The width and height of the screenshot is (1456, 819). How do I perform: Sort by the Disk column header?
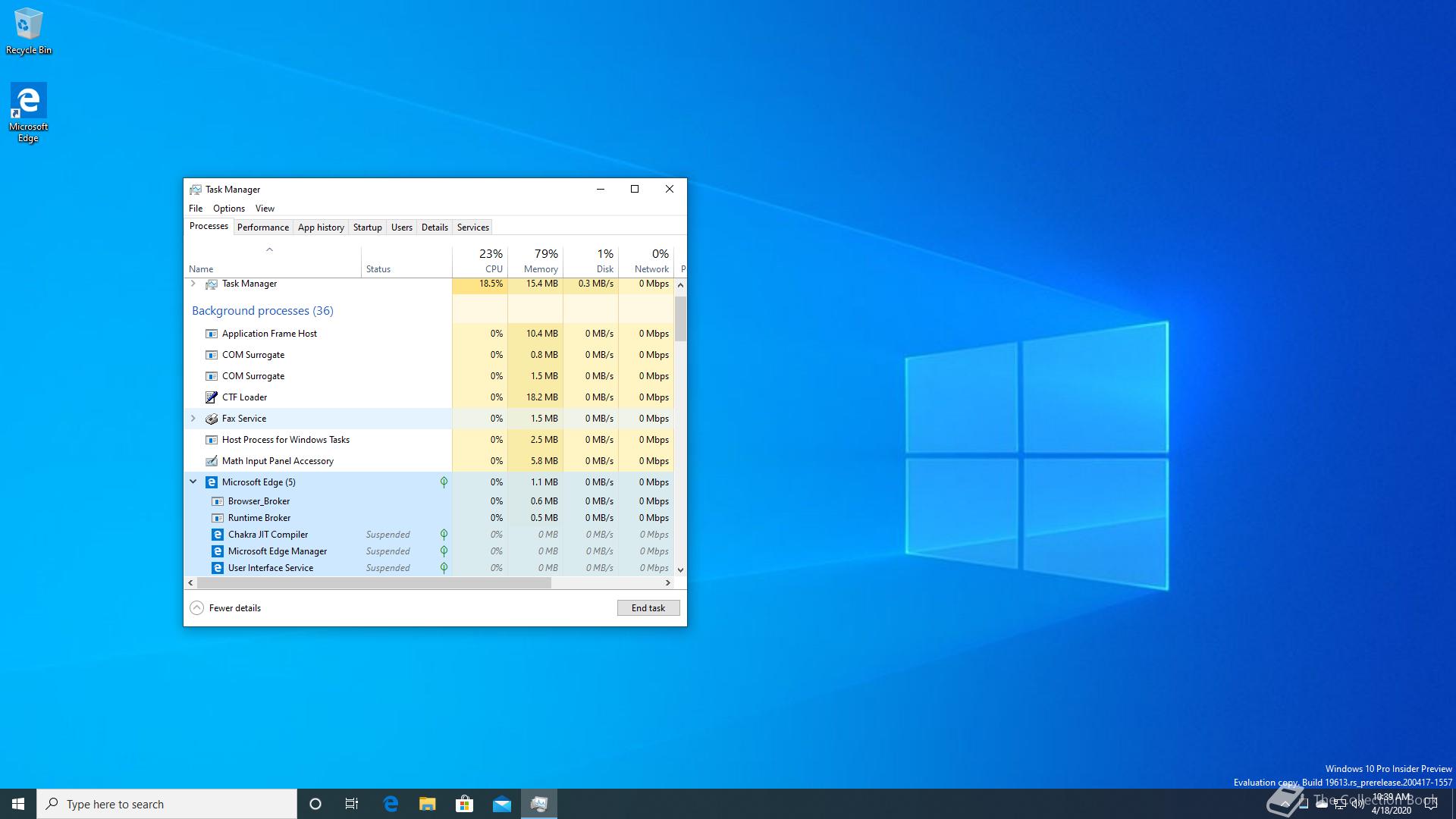591,262
